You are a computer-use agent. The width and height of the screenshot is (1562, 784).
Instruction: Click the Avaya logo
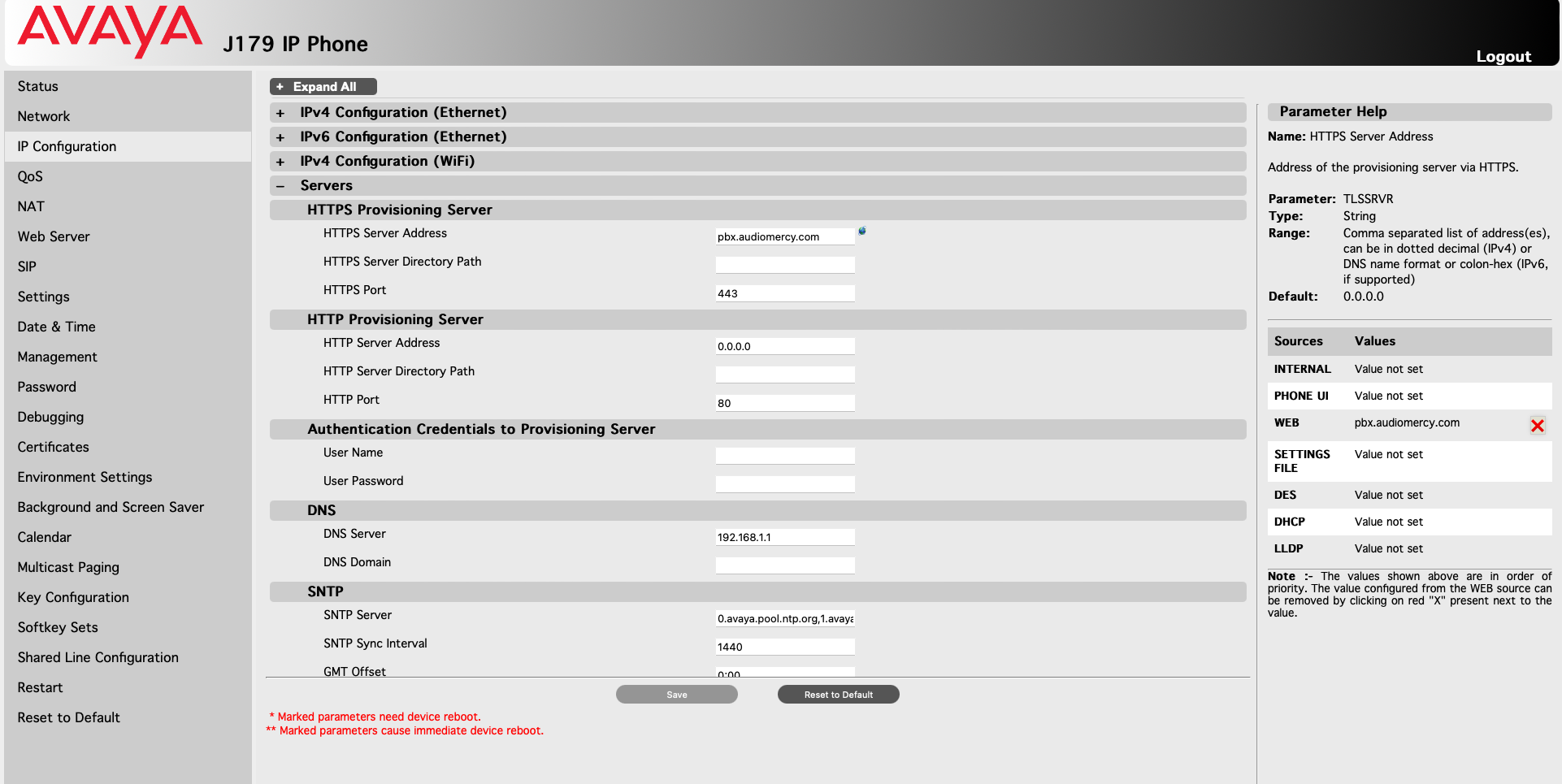click(110, 31)
